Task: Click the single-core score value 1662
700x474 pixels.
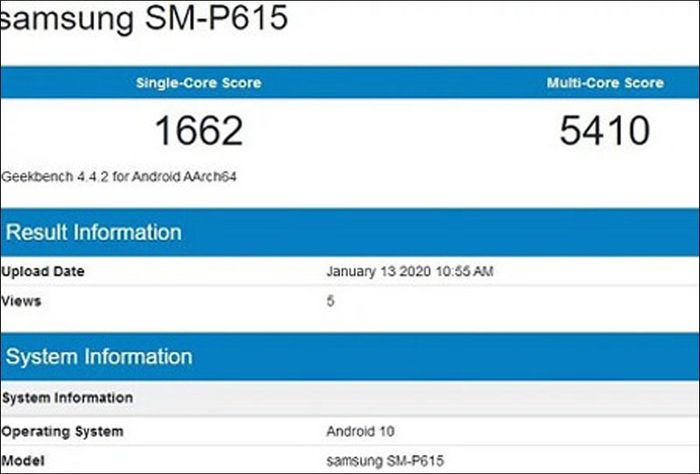Action: (x=199, y=130)
